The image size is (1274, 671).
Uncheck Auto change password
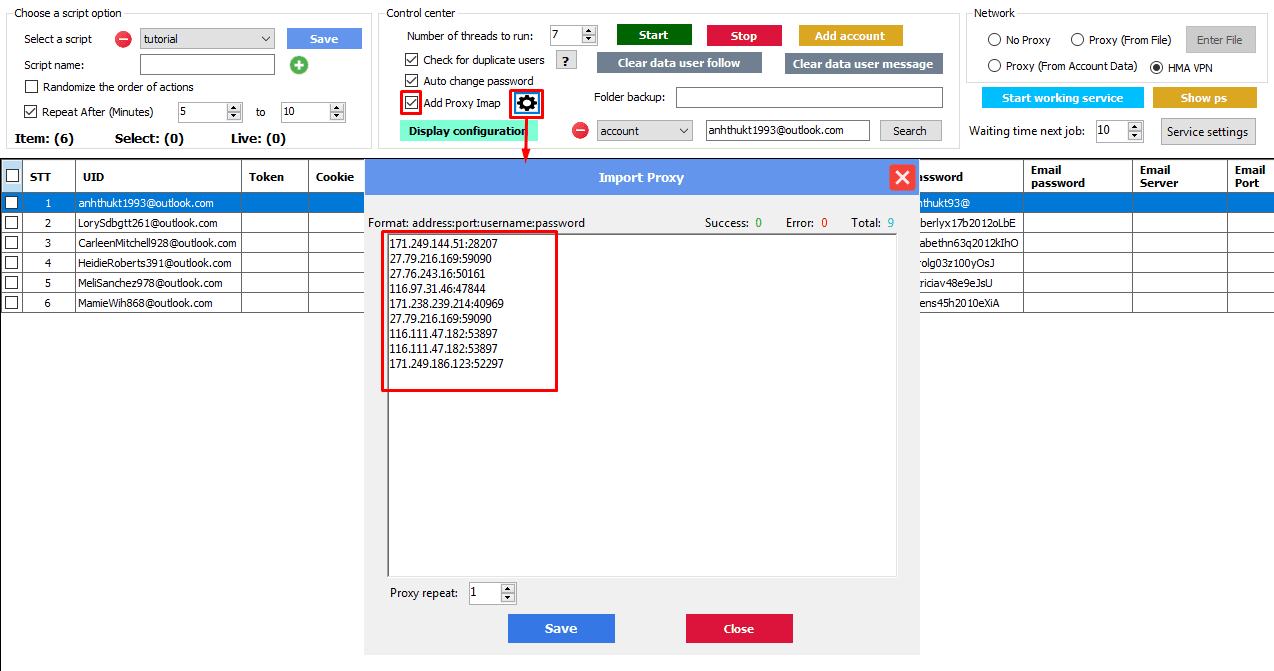point(412,81)
